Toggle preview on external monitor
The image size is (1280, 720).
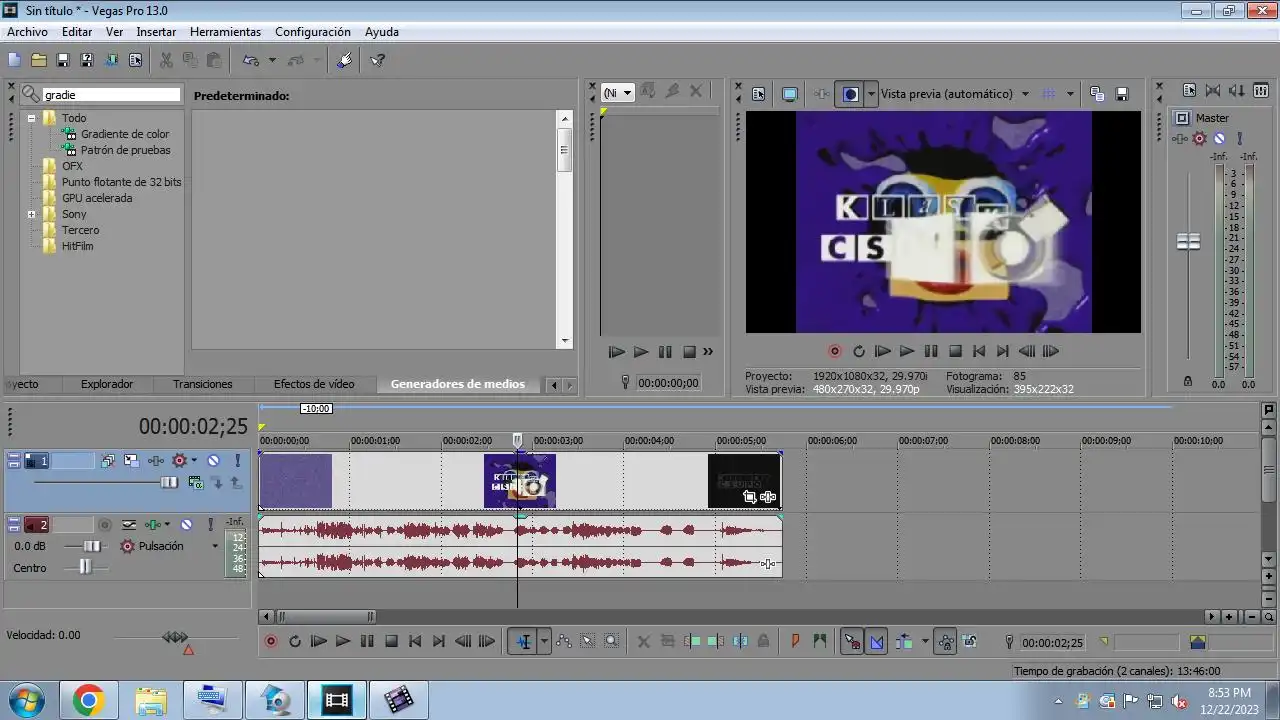click(x=790, y=94)
